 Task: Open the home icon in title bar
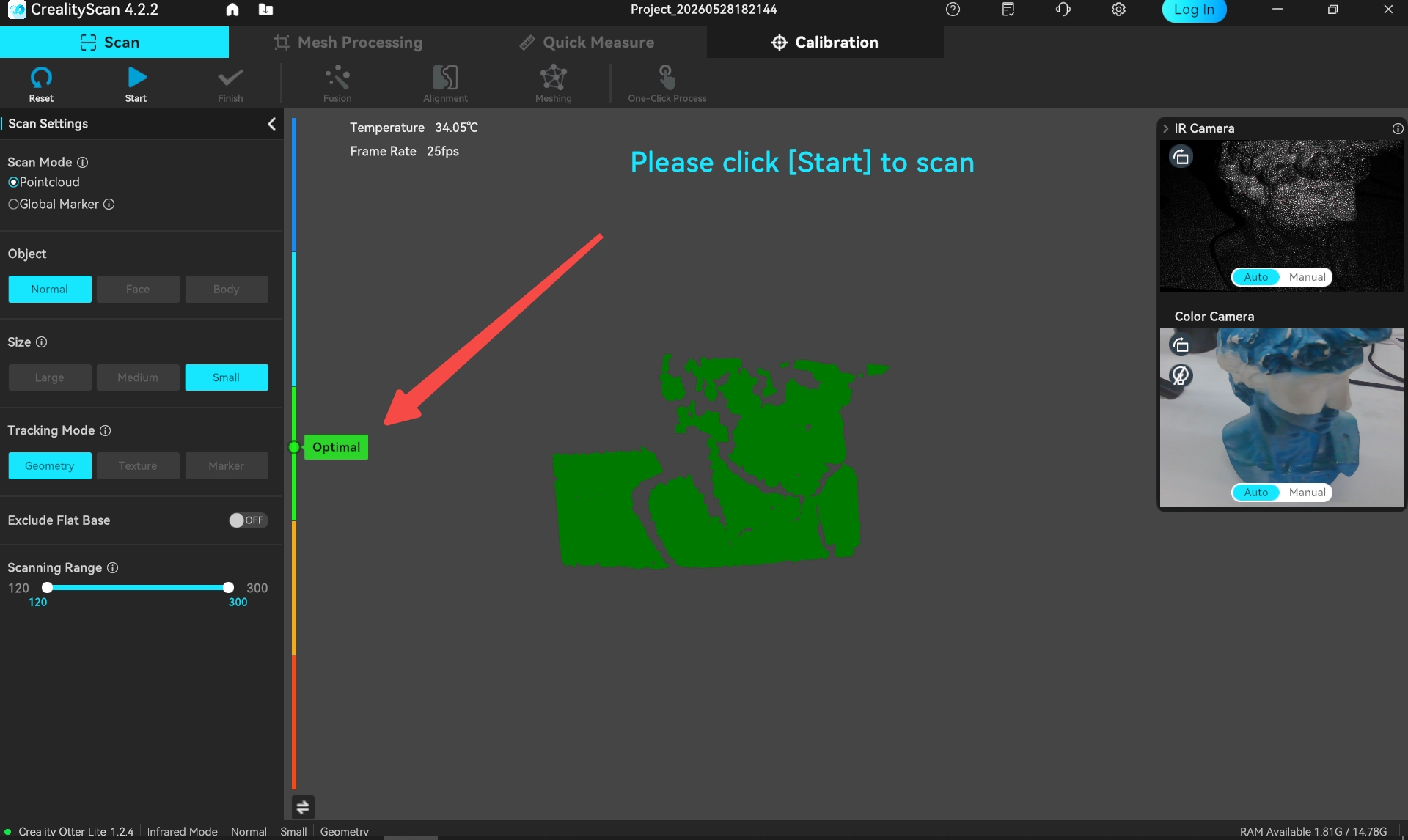click(232, 10)
